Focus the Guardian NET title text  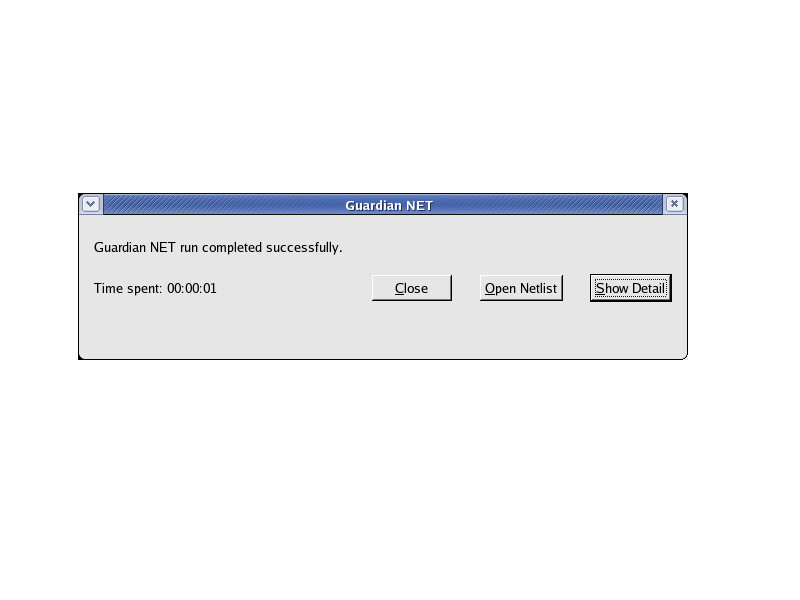389,205
